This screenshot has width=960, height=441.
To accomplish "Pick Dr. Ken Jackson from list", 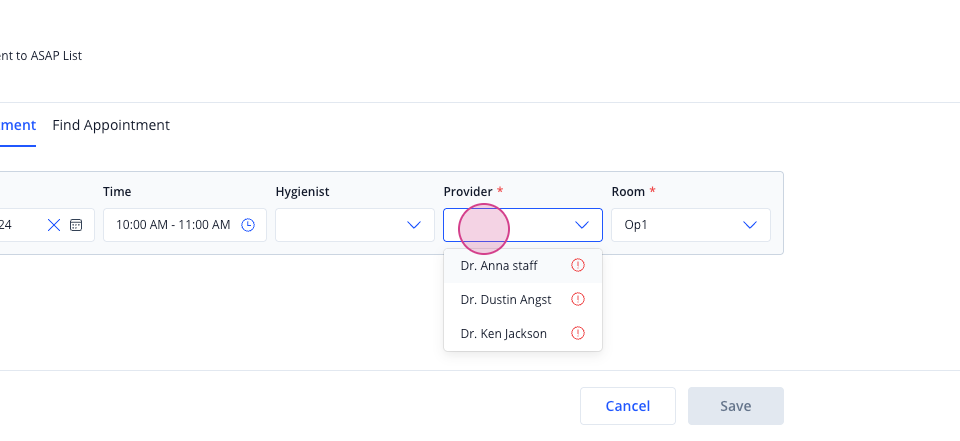I will pos(523,333).
